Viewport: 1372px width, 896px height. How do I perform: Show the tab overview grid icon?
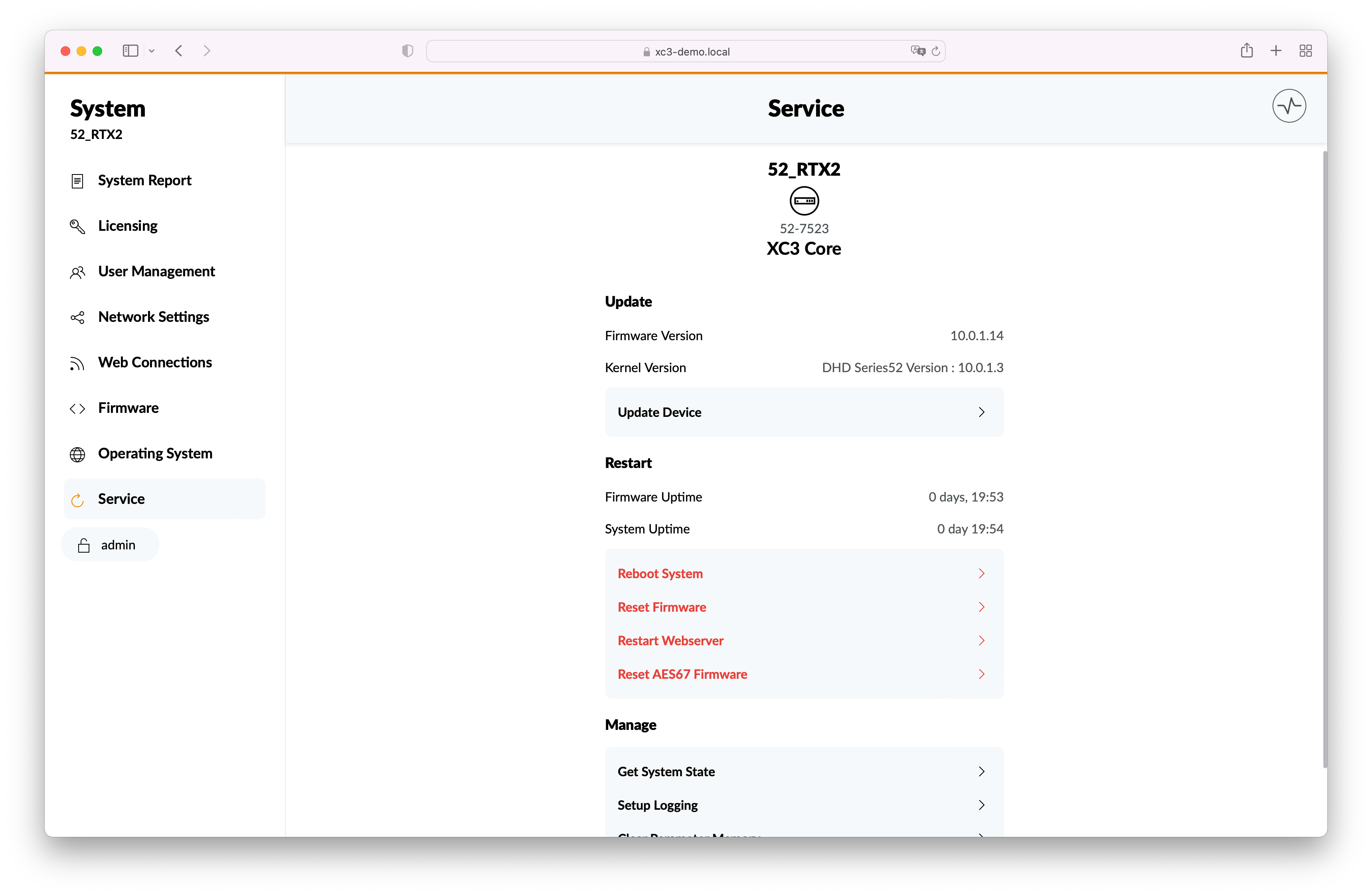pyautogui.click(x=1306, y=51)
